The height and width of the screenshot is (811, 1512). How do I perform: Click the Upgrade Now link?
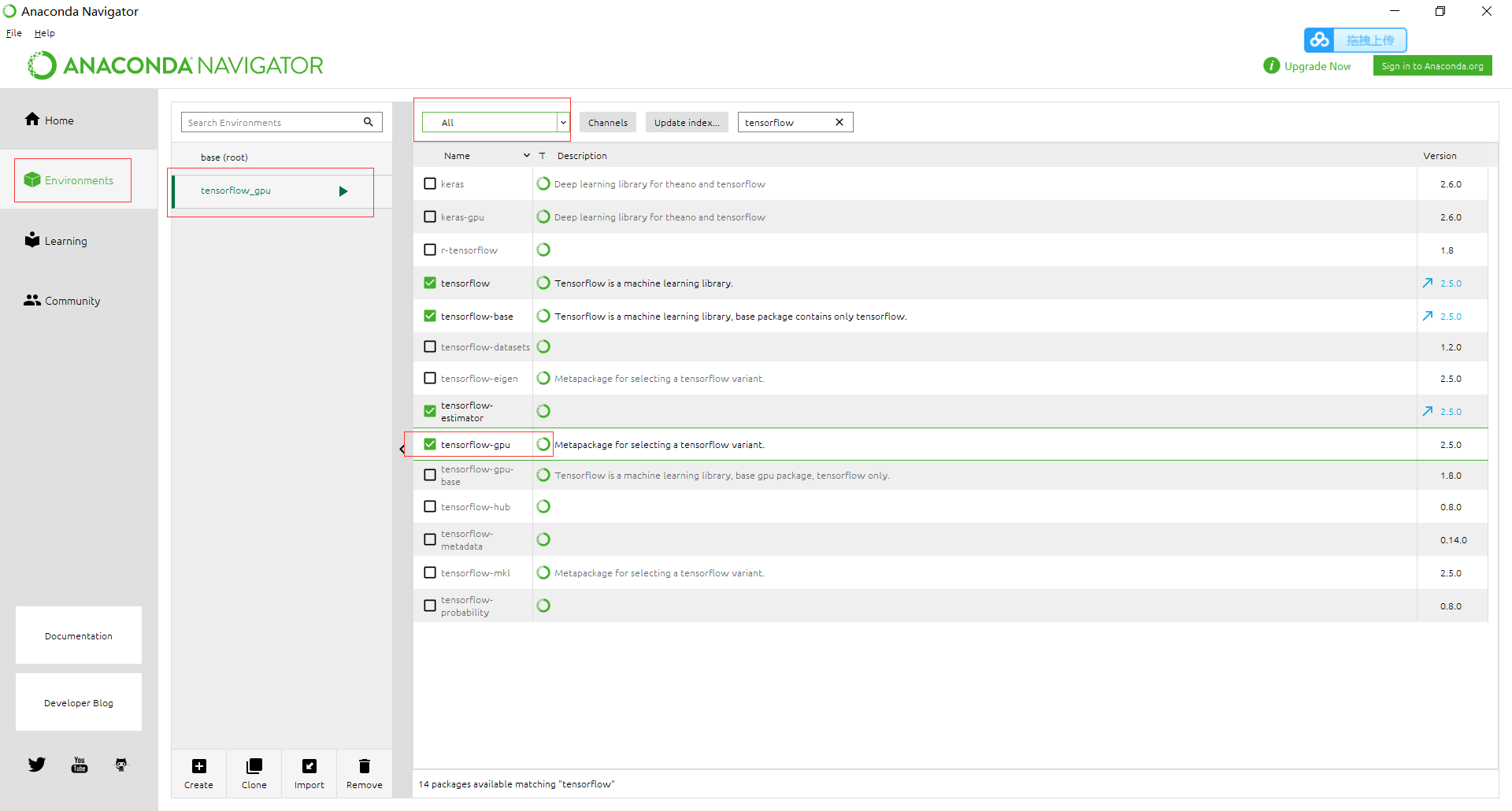tap(1317, 66)
